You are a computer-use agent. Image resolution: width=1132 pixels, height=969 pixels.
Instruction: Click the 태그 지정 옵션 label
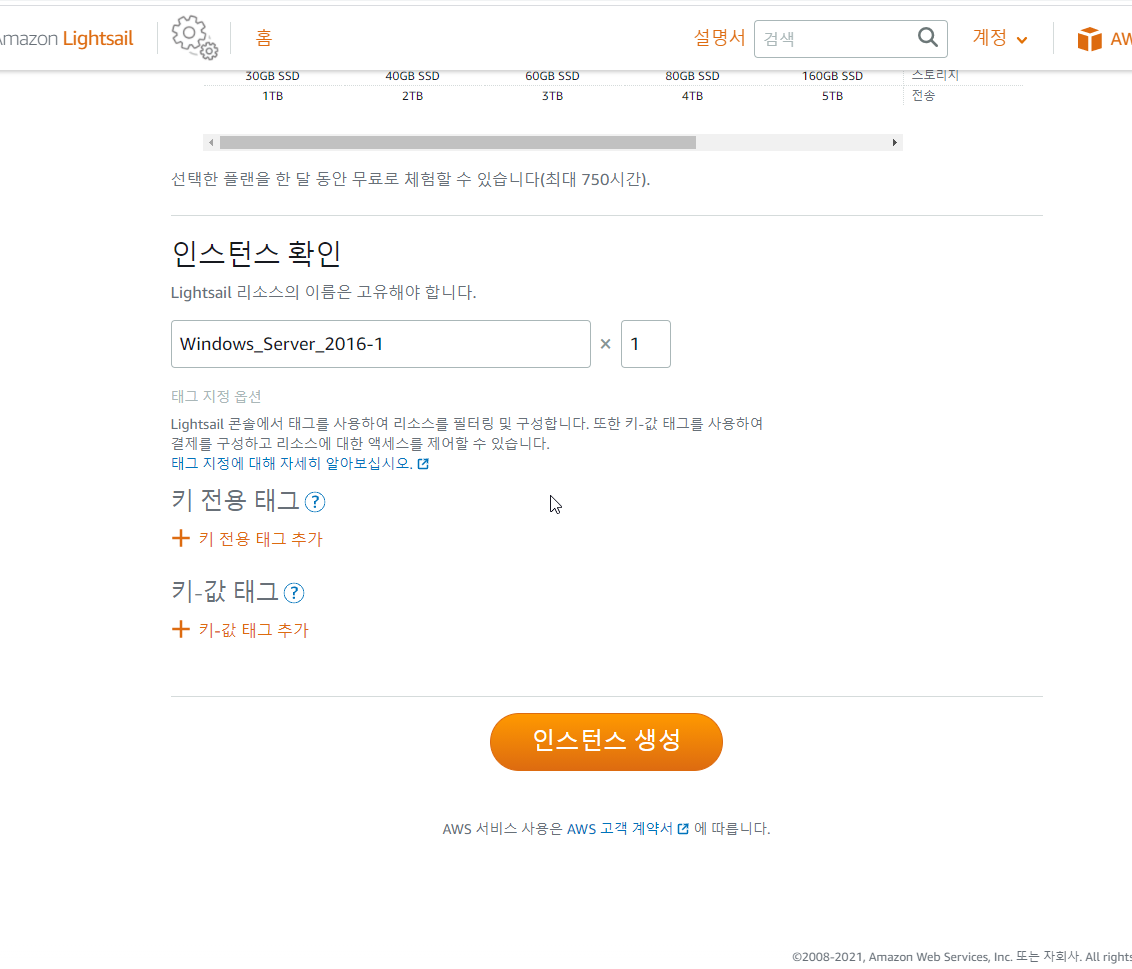216,396
